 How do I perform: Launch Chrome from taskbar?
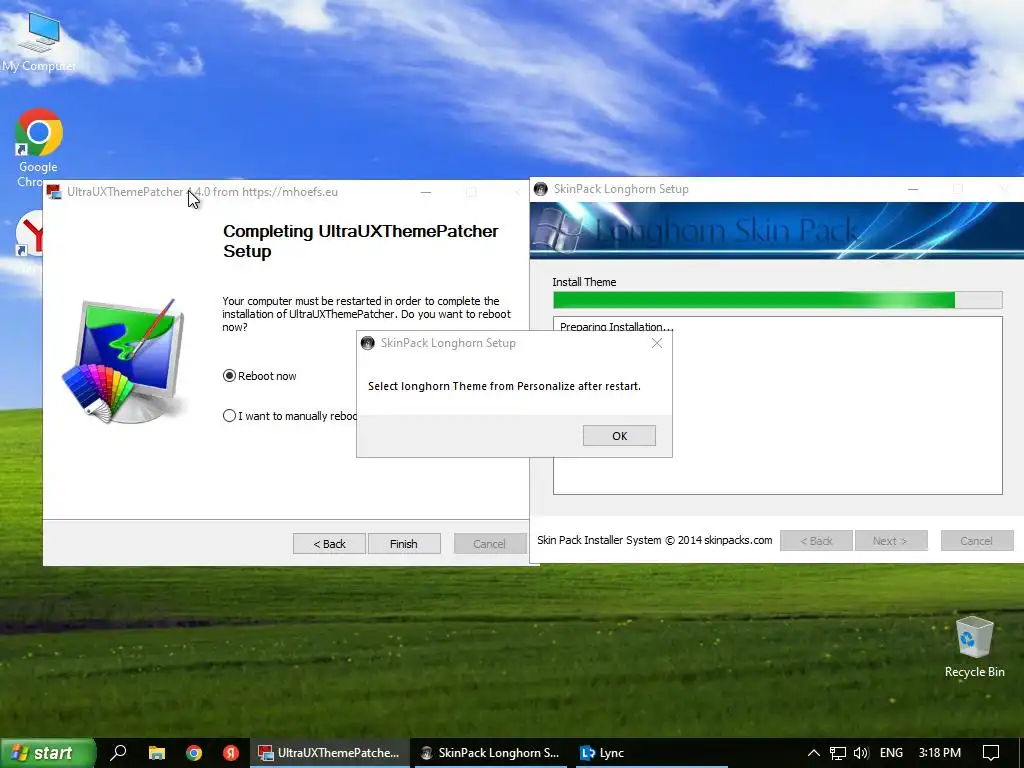tap(194, 753)
